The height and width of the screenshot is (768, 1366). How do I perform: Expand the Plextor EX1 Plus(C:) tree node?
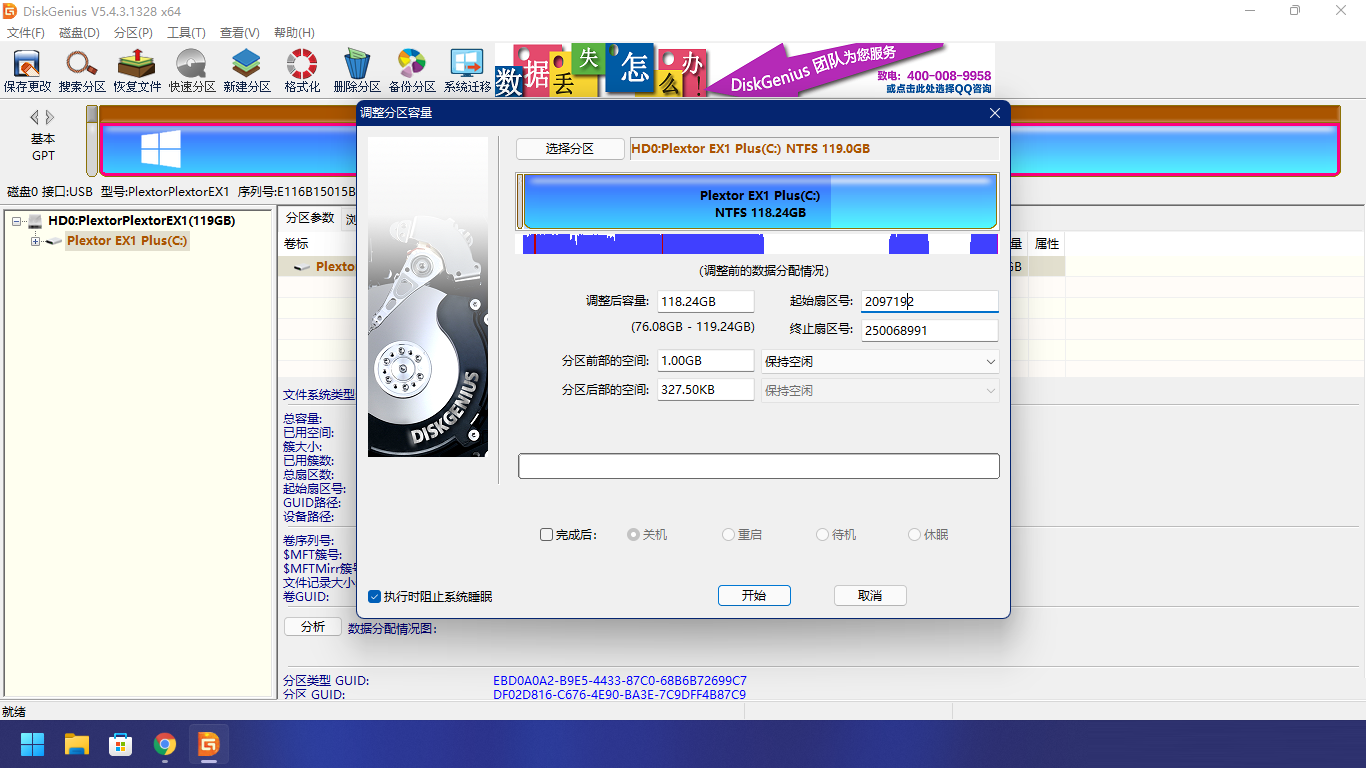click(36, 241)
